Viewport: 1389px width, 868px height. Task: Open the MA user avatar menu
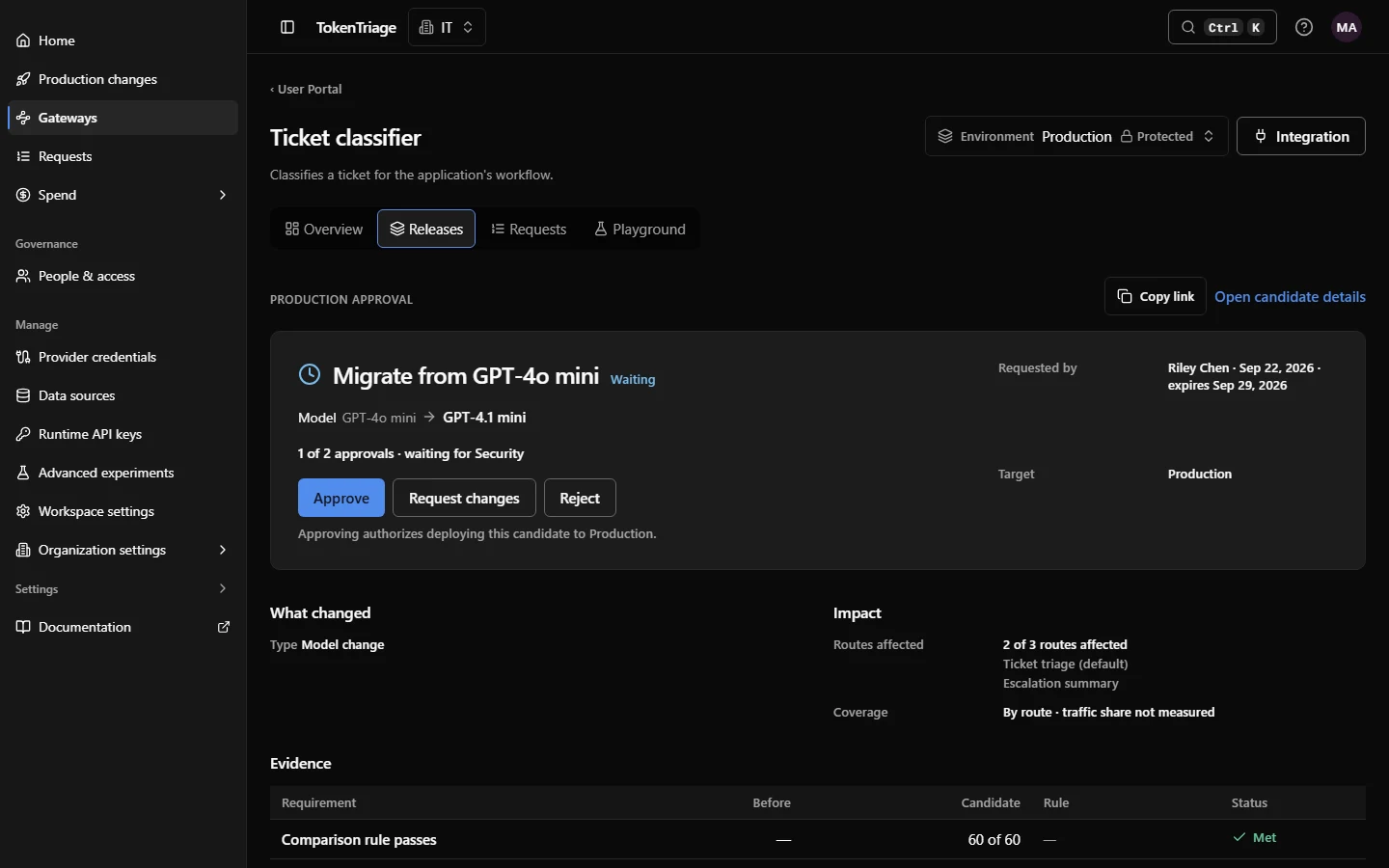pos(1347,27)
